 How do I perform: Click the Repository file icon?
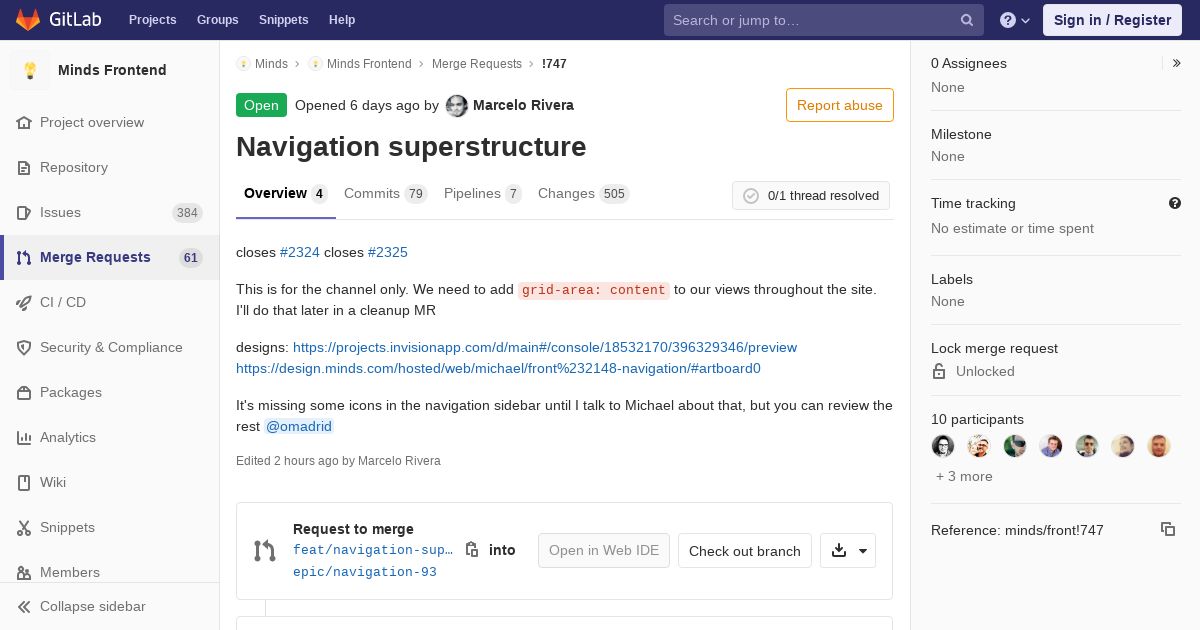click(x=24, y=167)
